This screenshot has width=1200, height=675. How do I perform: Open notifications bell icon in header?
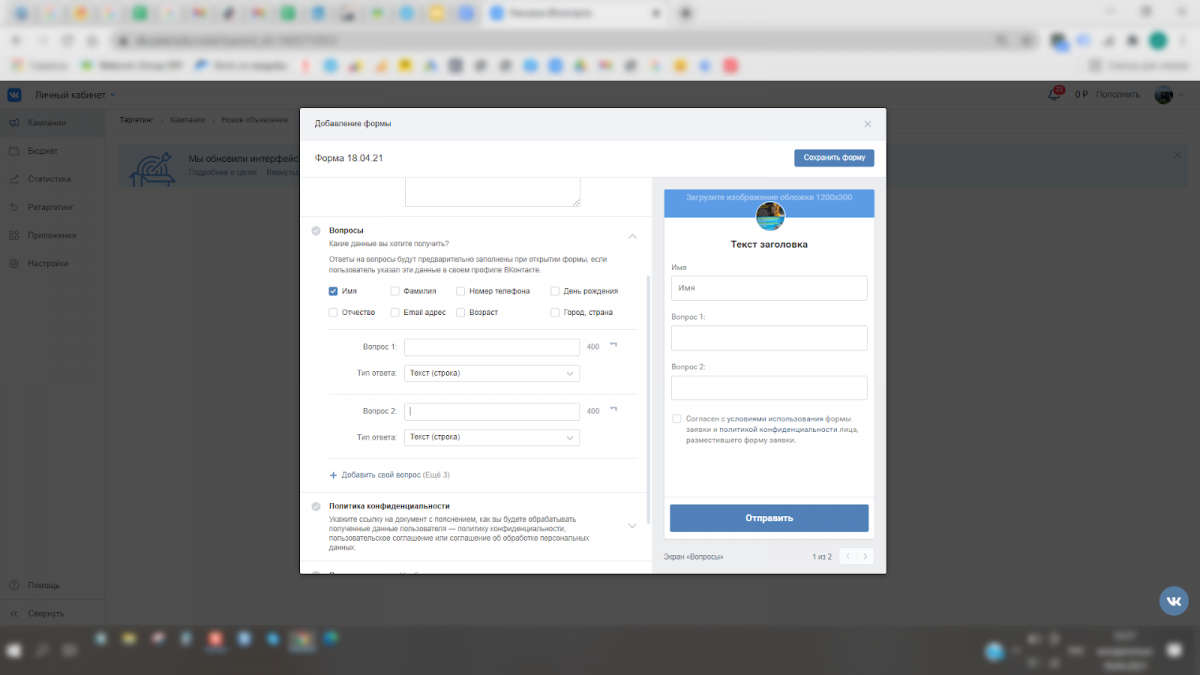pyautogui.click(x=1054, y=94)
